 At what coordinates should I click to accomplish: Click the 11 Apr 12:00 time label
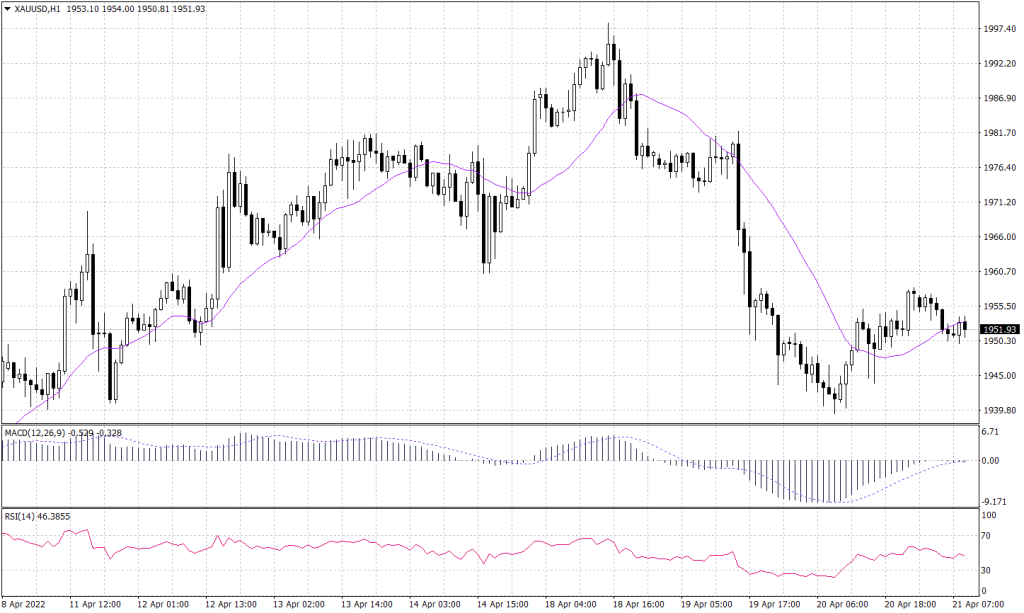[x=96, y=605]
